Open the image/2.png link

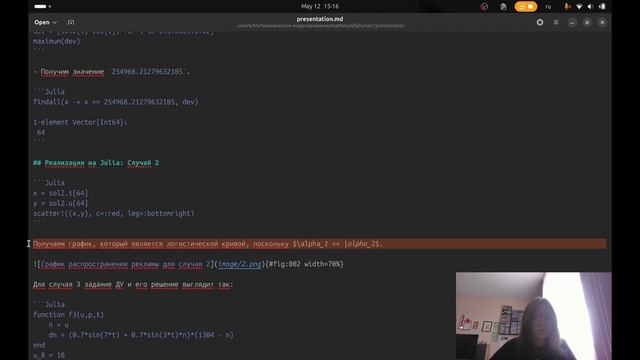point(240,264)
